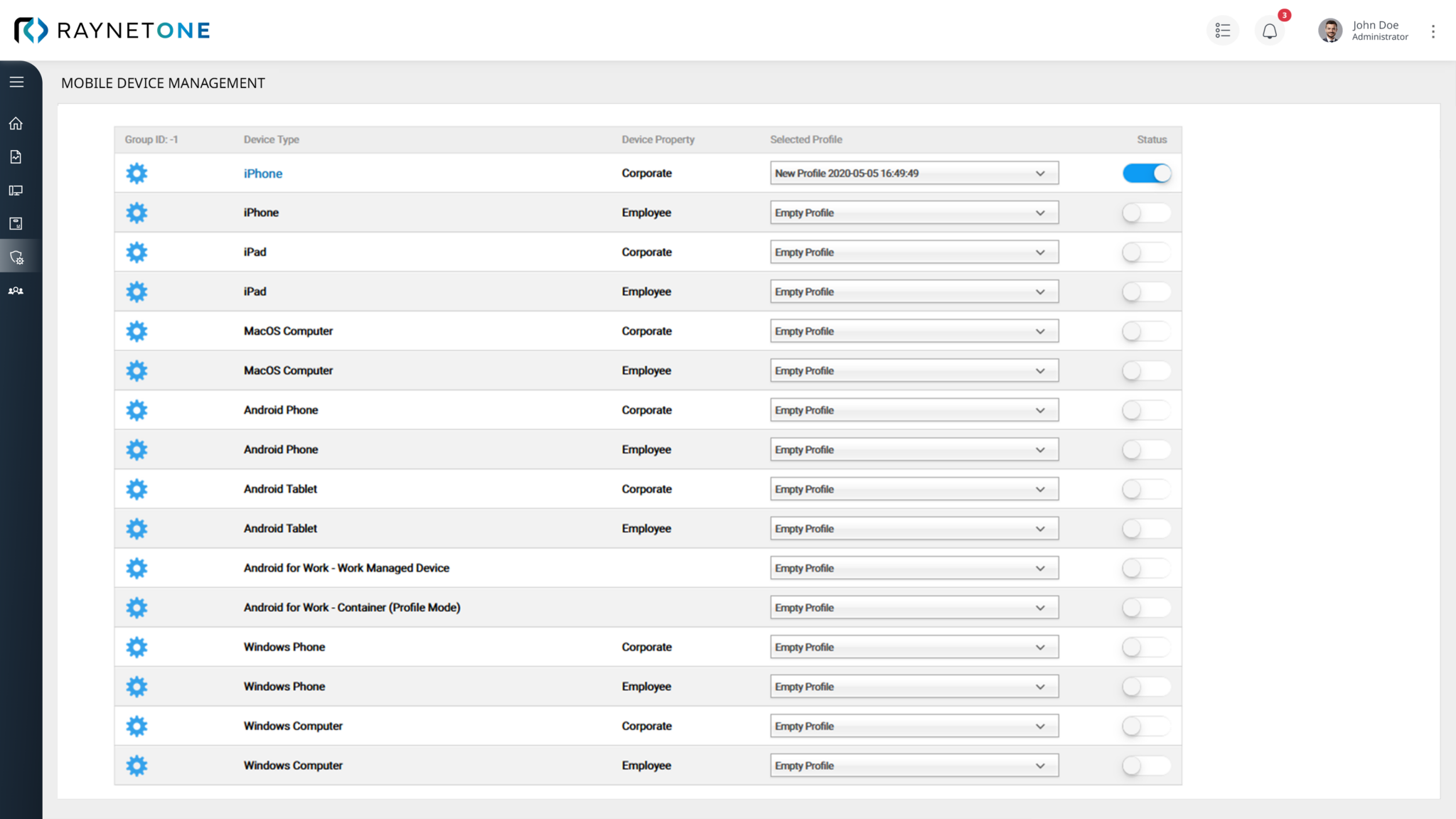The height and width of the screenshot is (819, 1456).
Task: Open the gear settings for the Windows Phone Employee row
Action: click(136, 686)
